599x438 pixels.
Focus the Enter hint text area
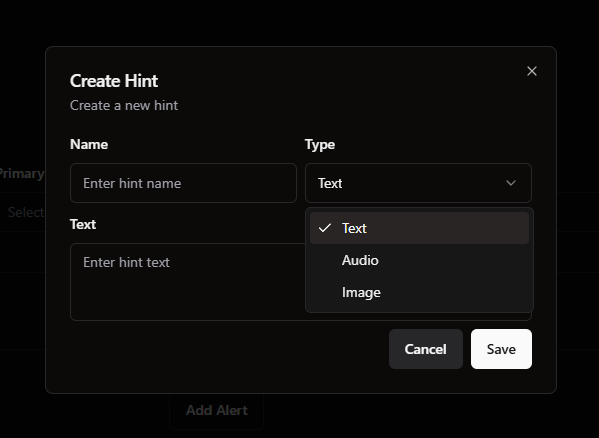coord(187,282)
